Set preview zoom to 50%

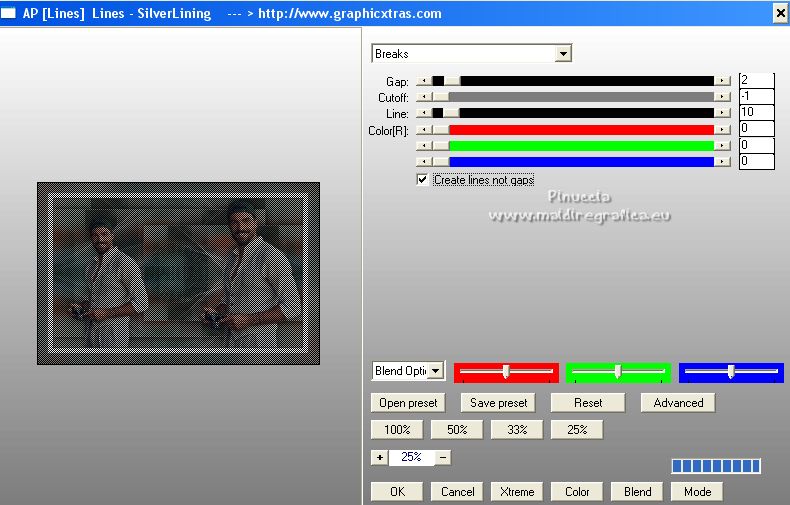(457, 429)
